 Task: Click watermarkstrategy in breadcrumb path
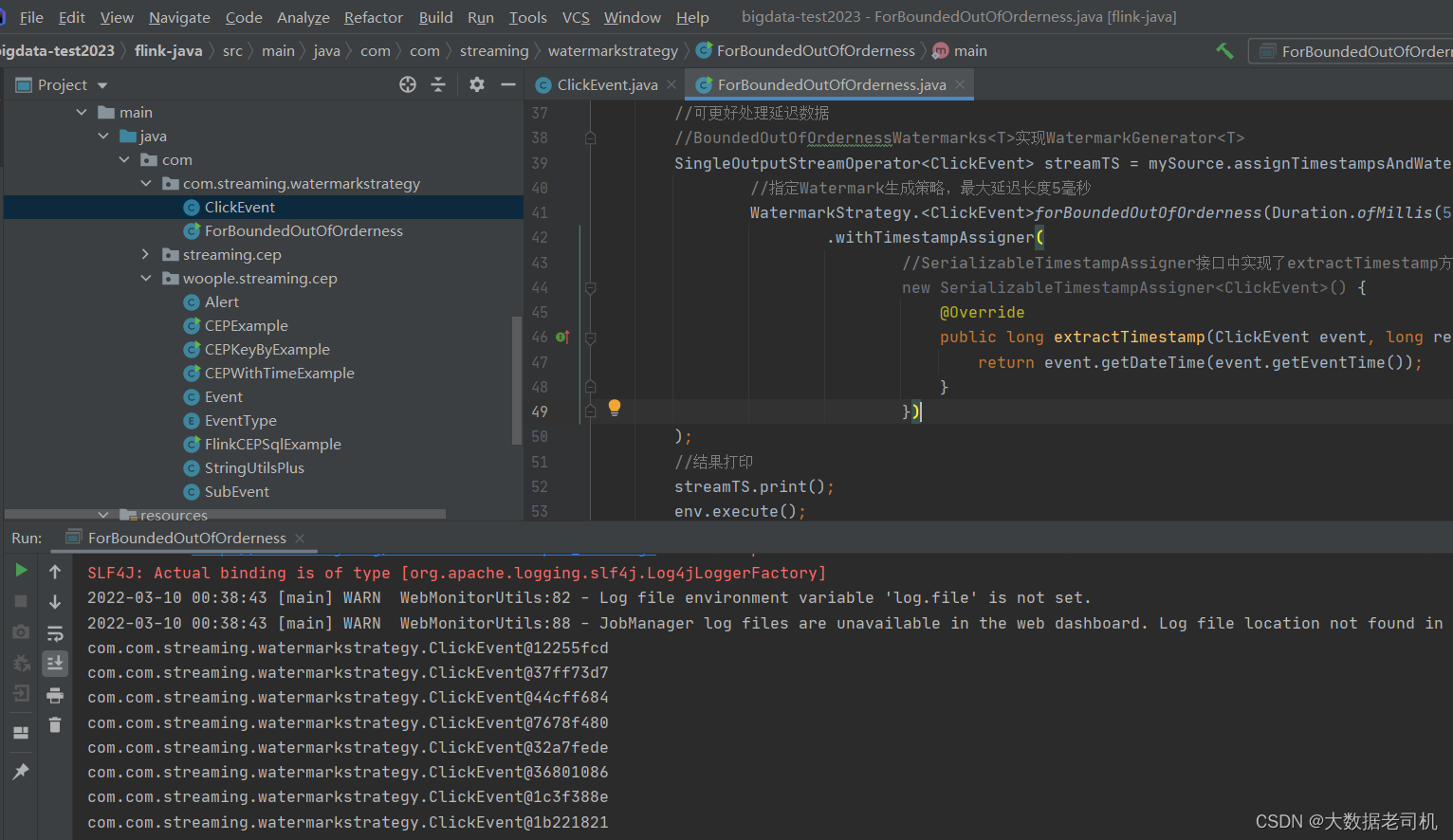point(613,50)
